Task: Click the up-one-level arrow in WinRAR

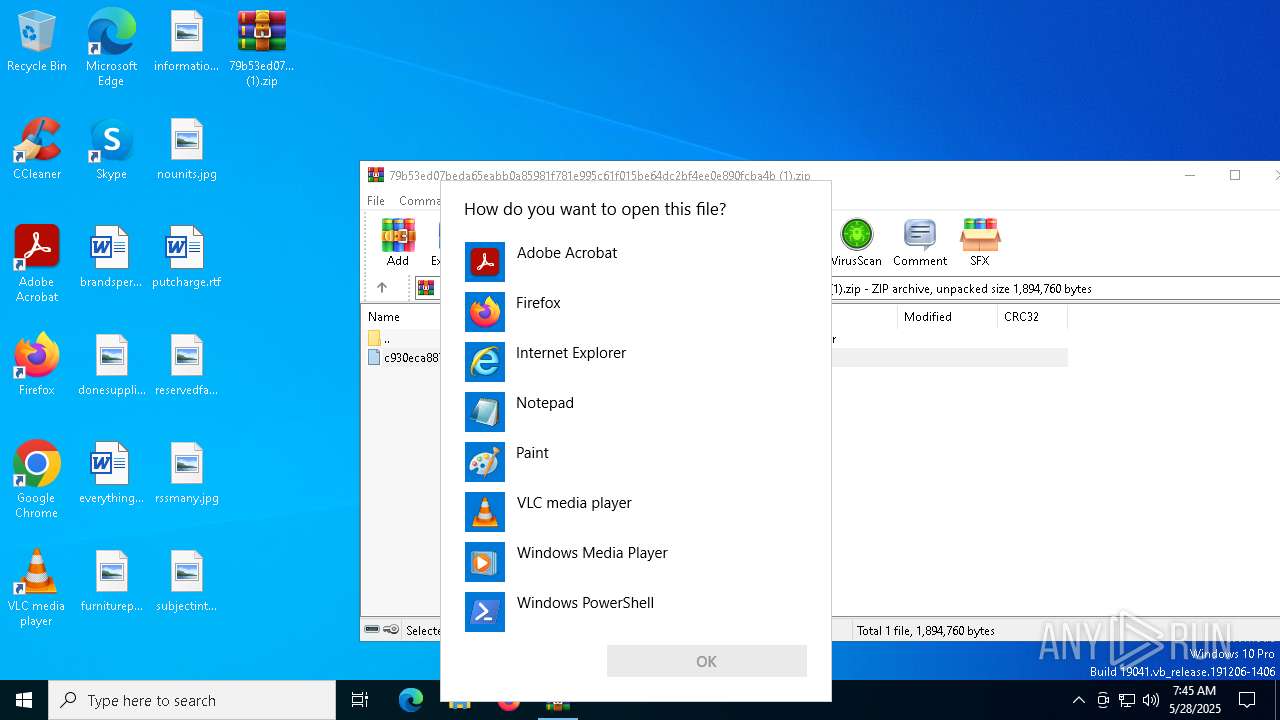Action: click(382, 288)
